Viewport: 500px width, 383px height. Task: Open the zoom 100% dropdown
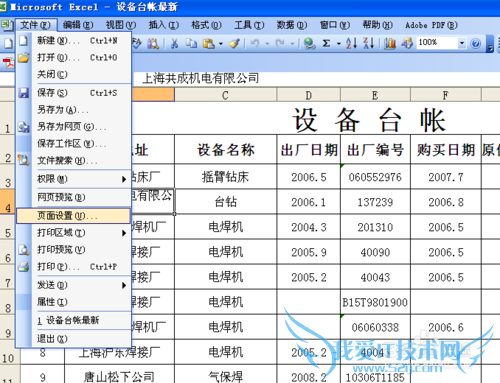click(x=462, y=43)
